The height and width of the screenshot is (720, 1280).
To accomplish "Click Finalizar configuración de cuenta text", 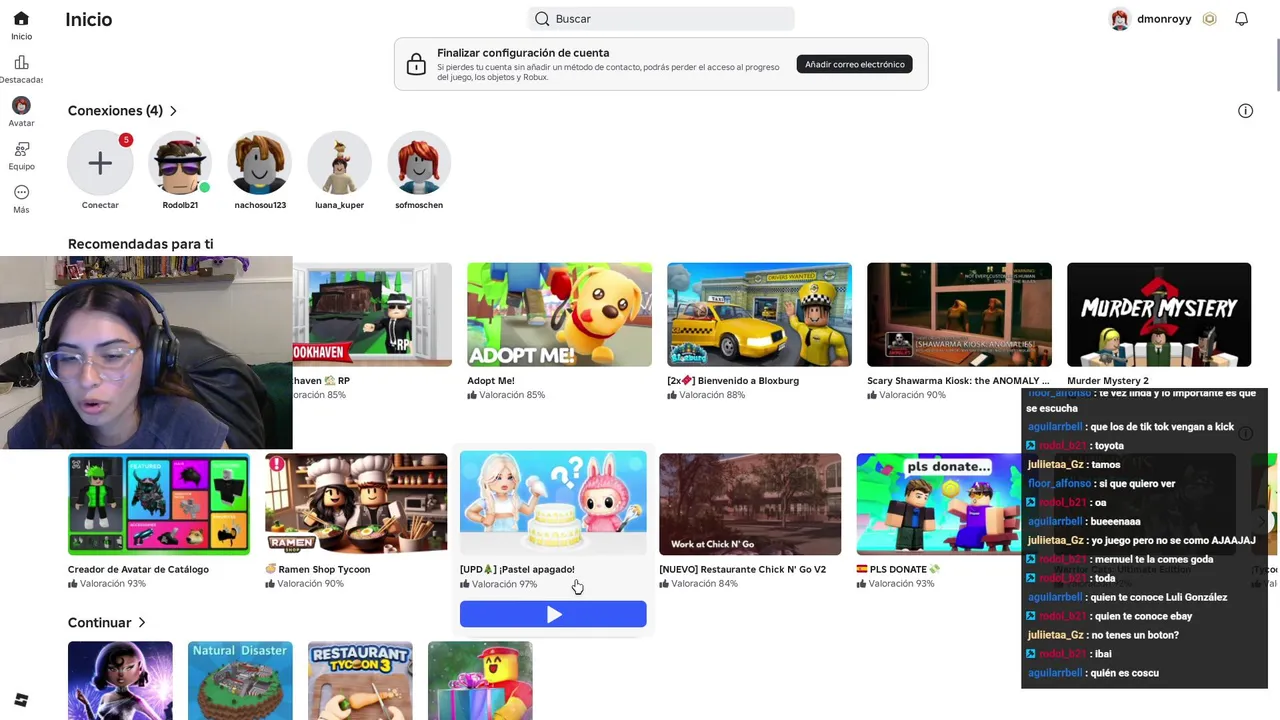I will [x=523, y=53].
